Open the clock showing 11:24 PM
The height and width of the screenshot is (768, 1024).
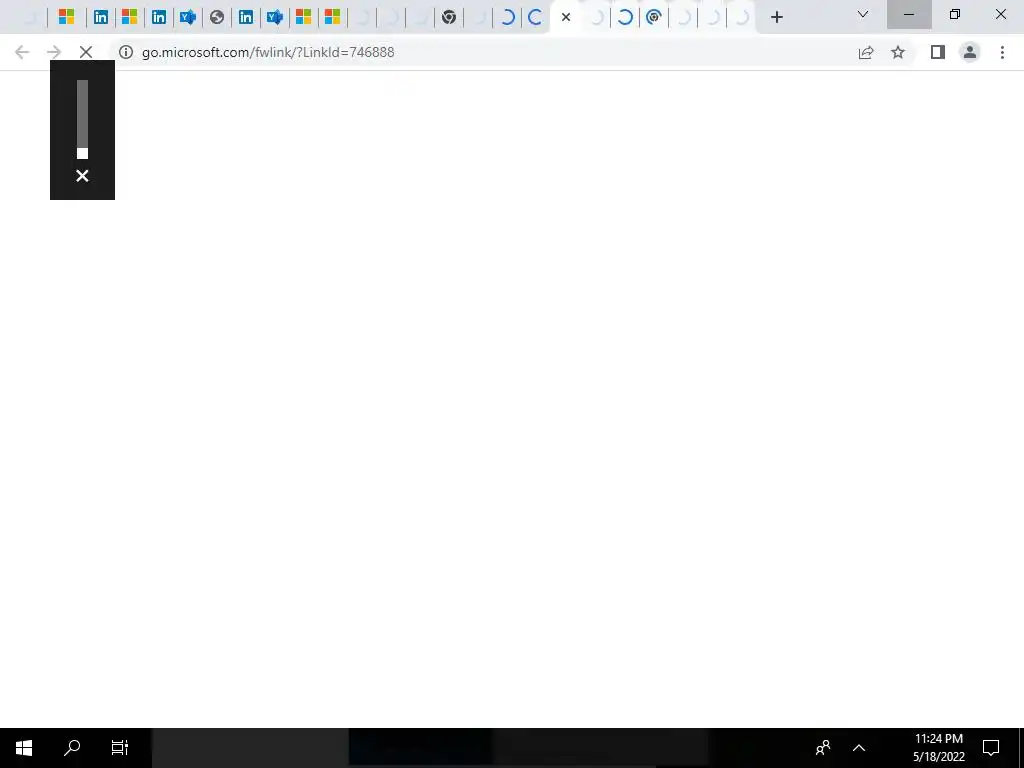pyautogui.click(x=938, y=748)
